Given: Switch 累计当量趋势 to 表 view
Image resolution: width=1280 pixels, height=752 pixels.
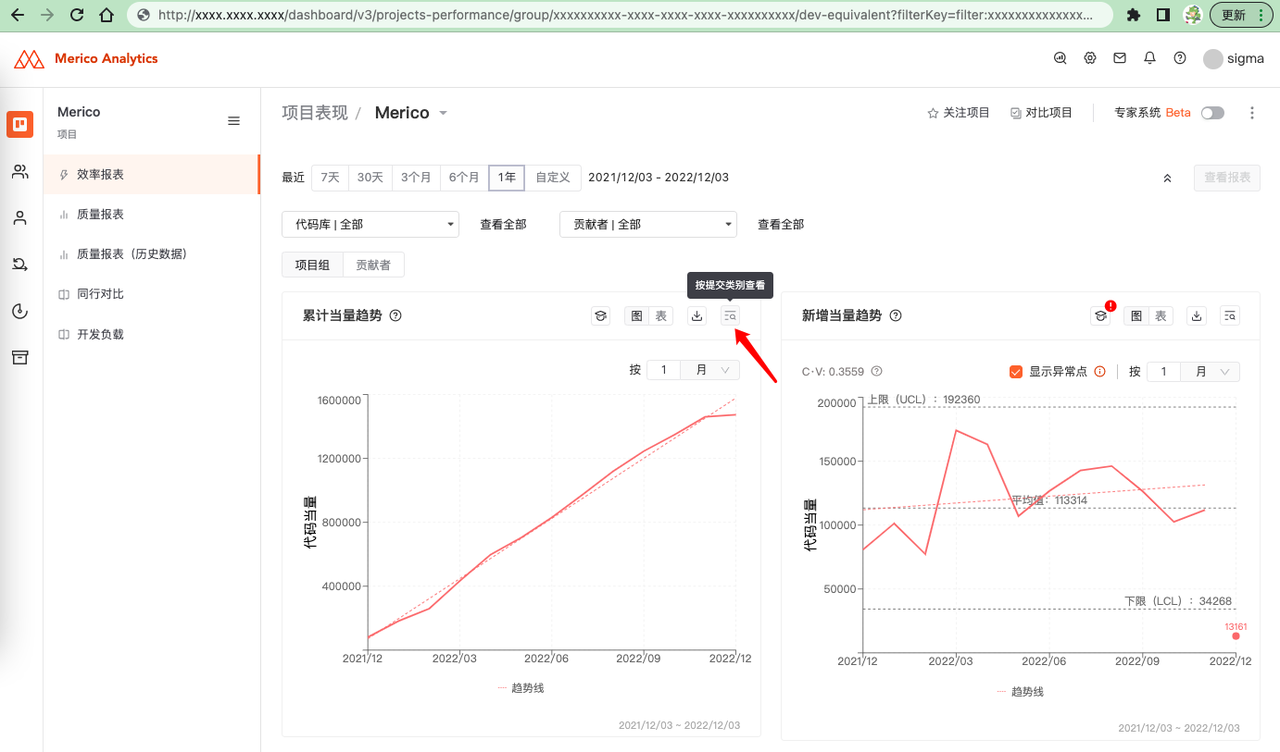Looking at the screenshot, I should coord(661,315).
